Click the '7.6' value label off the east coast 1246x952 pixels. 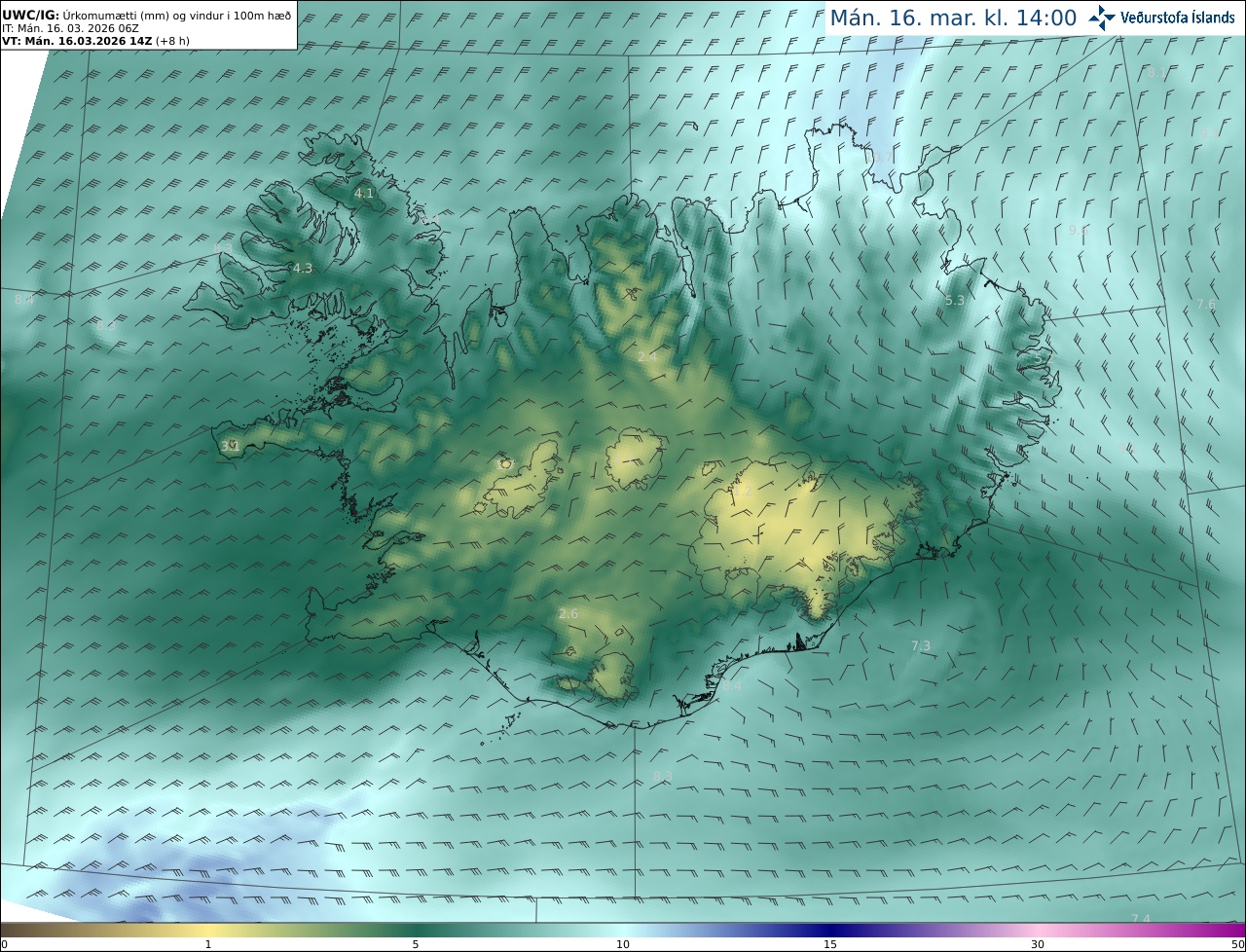pyautogui.click(x=1206, y=305)
